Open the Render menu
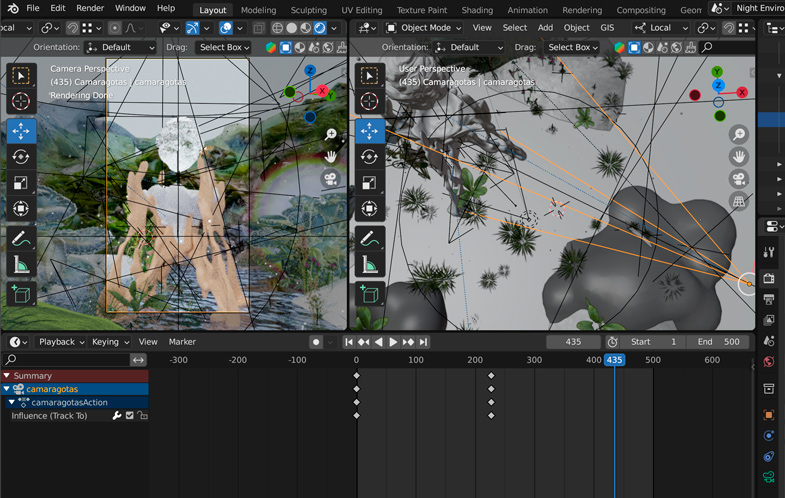Image resolution: width=785 pixels, height=498 pixels. [90, 8]
